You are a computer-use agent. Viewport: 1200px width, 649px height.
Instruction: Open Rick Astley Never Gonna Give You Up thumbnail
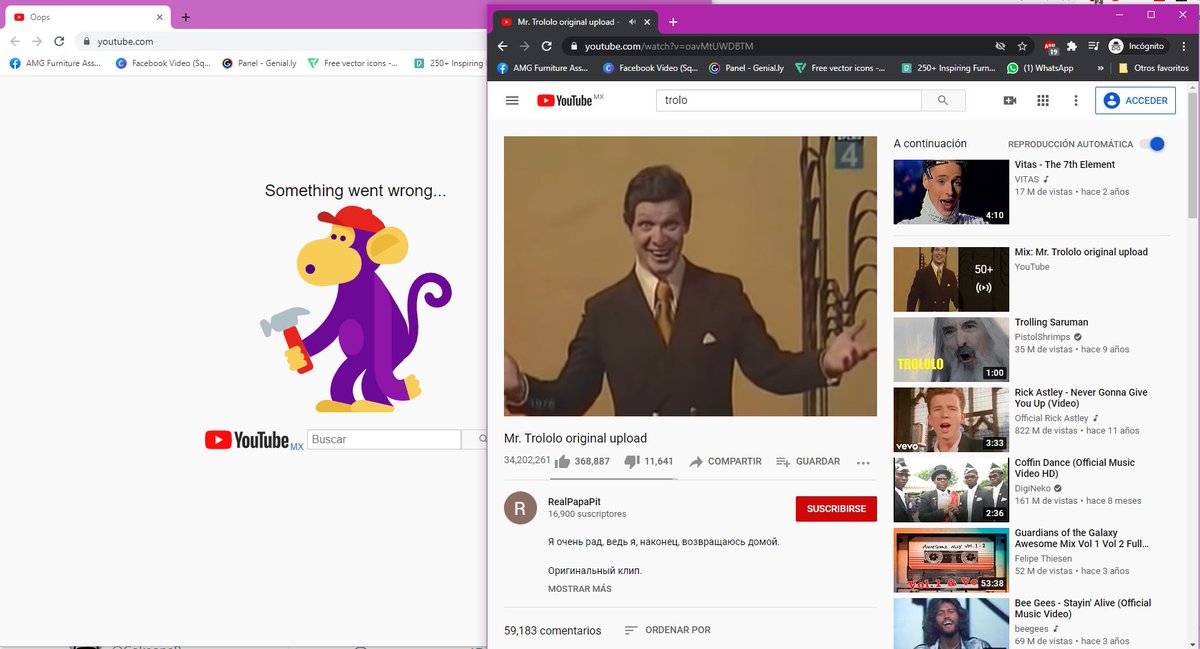click(x=951, y=419)
